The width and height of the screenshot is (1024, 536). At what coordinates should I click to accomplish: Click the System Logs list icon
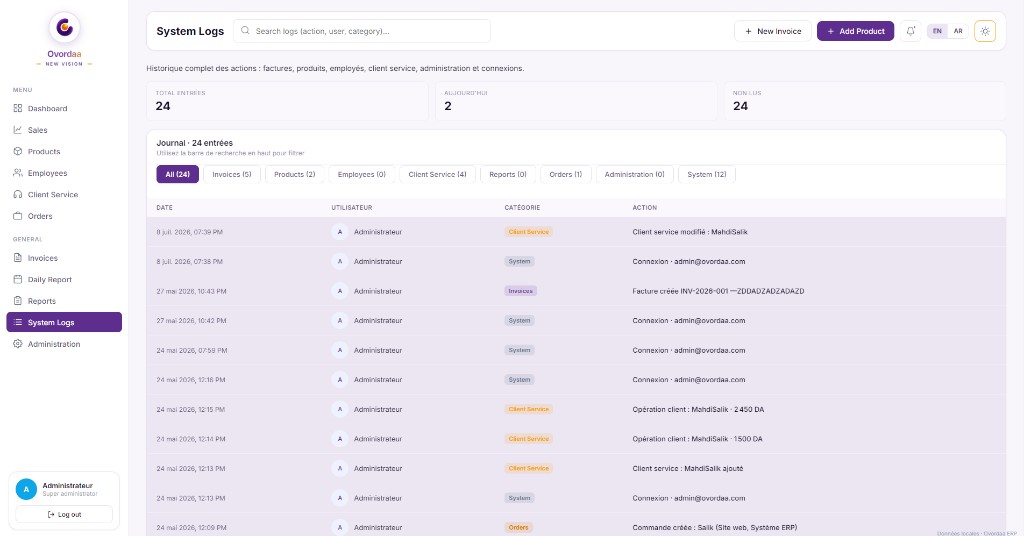coord(18,323)
